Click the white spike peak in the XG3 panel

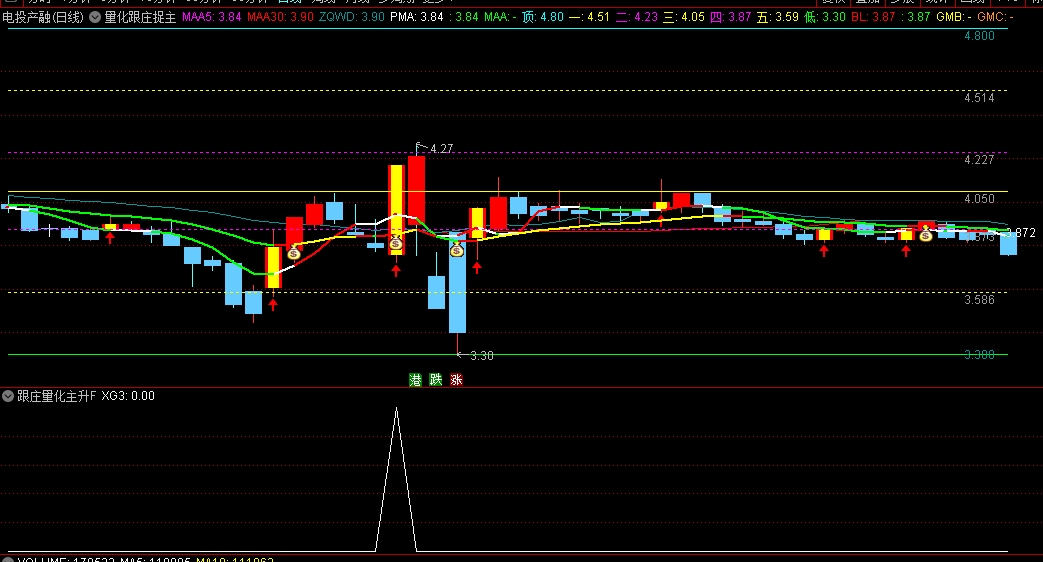click(x=396, y=409)
